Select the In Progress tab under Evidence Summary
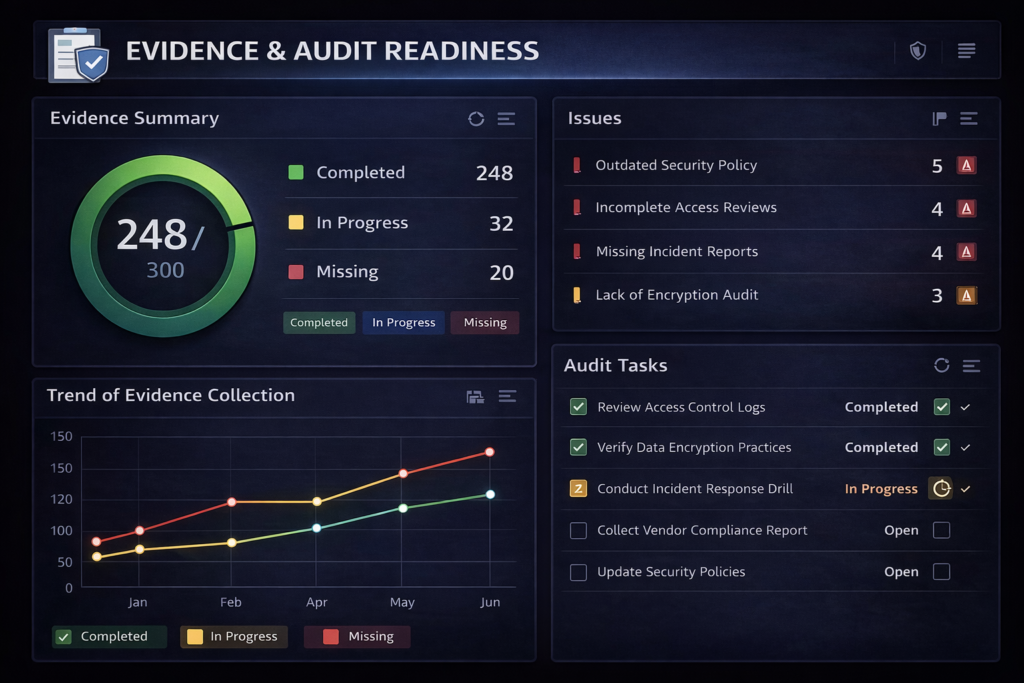Image resolution: width=1024 pixels, height=683 pixels. pyautogui.click(x=403, y=323)
